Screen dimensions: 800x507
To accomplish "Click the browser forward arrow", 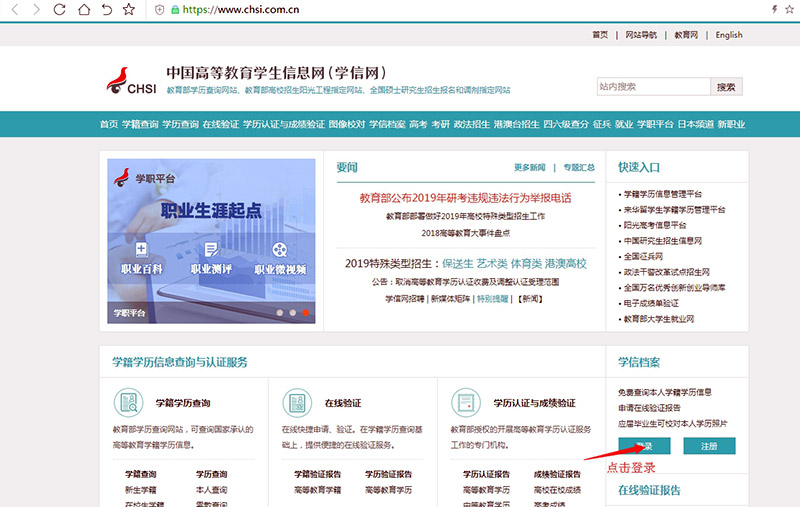I will 36,9.
